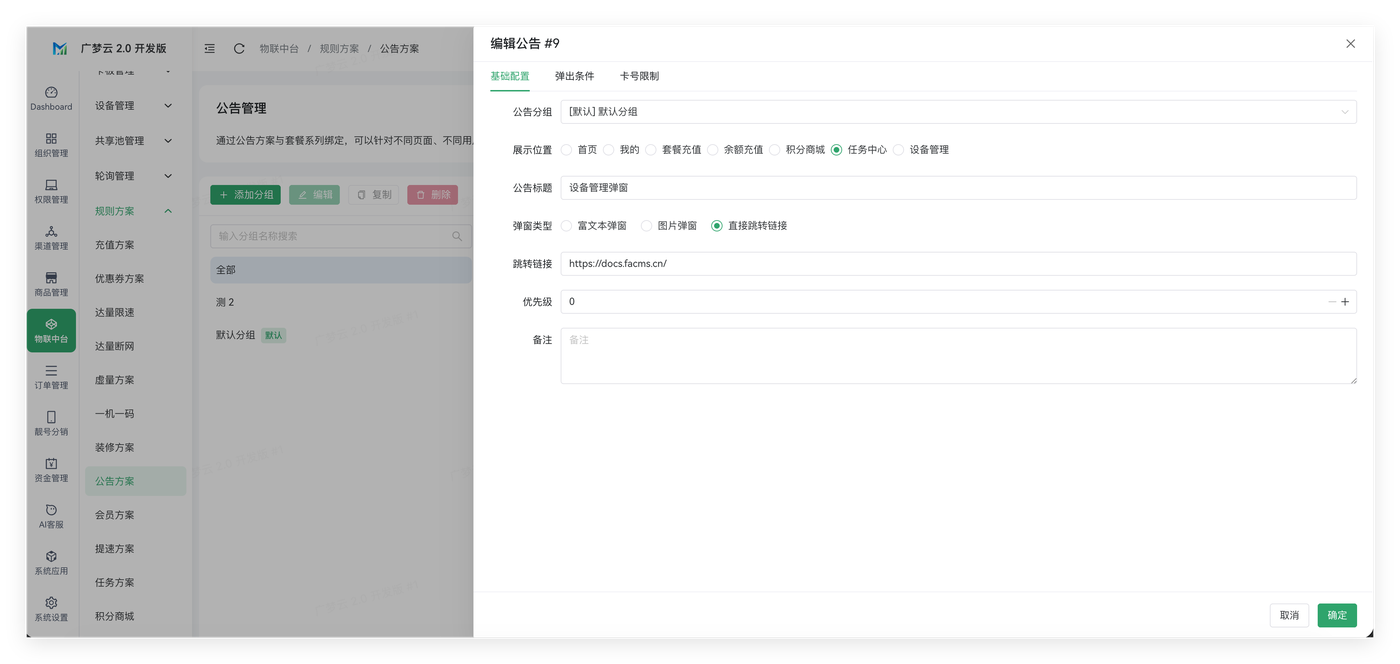Click the 广梦云 logo icon
1400x664 pixels.
click(60, 48)
